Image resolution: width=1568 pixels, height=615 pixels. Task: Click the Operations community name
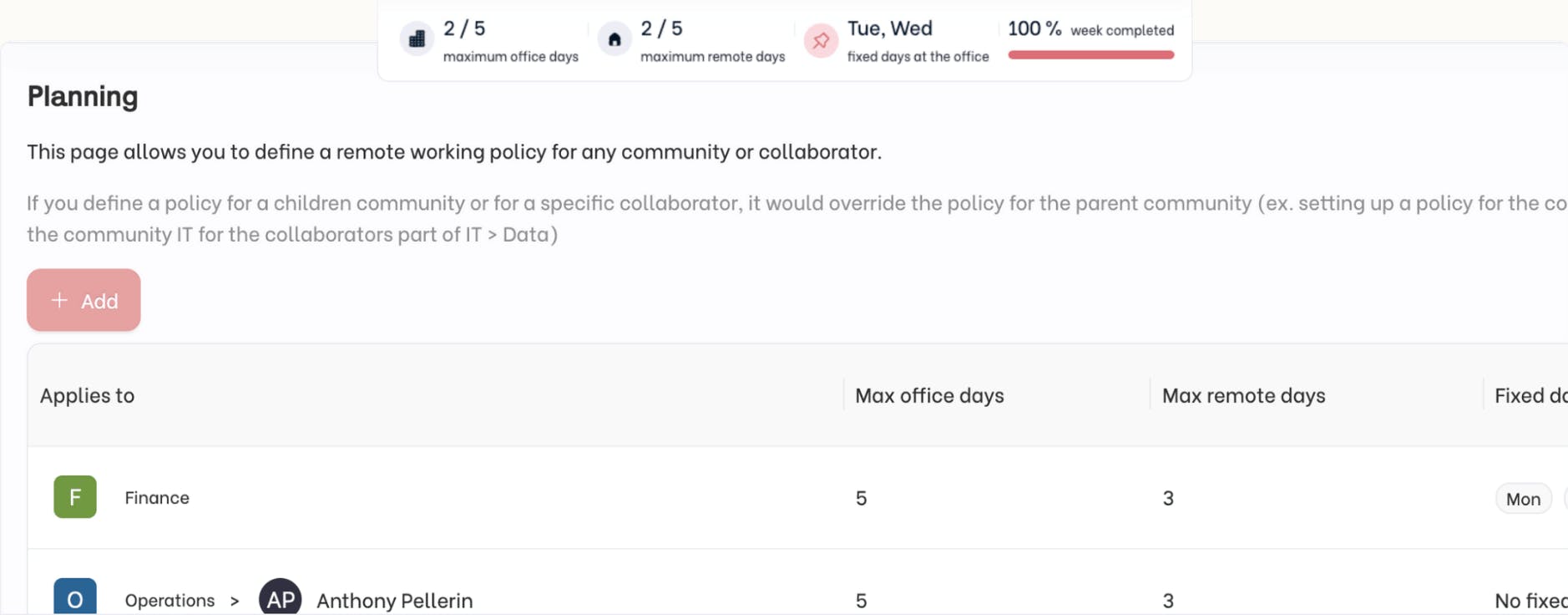pos(169,600)
